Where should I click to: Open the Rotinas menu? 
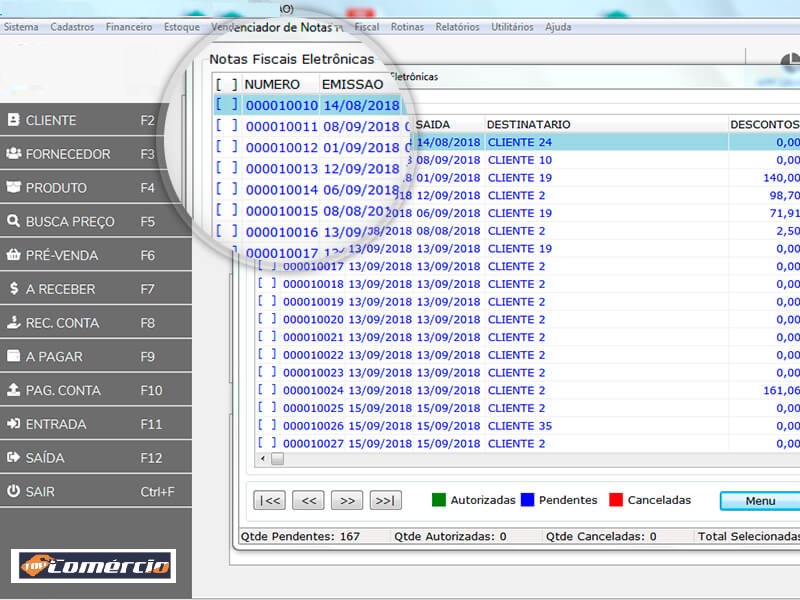pyautogui.click(x=407, y=27)
